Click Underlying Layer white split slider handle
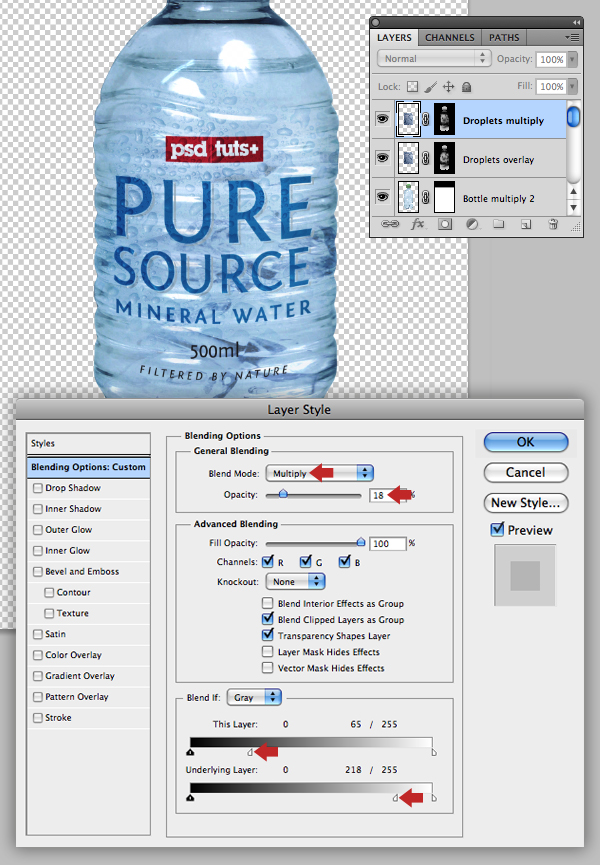600x865 pixels. click(395, 798)
